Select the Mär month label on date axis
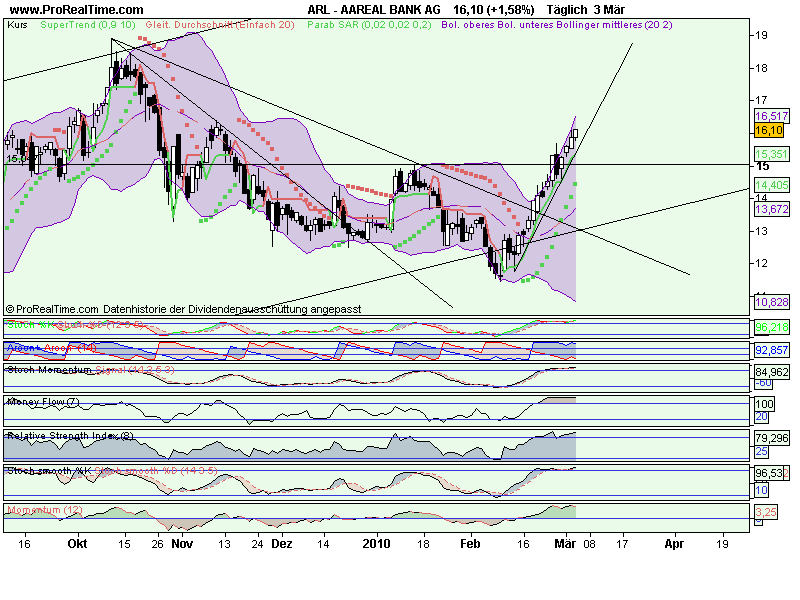The height and width of the screenshot is (600, 800). (565, 543)
